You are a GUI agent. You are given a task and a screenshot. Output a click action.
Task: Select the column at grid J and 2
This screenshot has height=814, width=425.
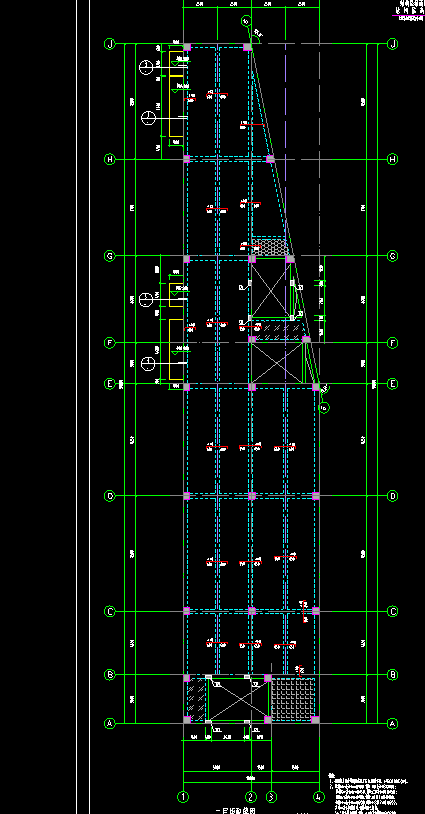coord(248,47)
